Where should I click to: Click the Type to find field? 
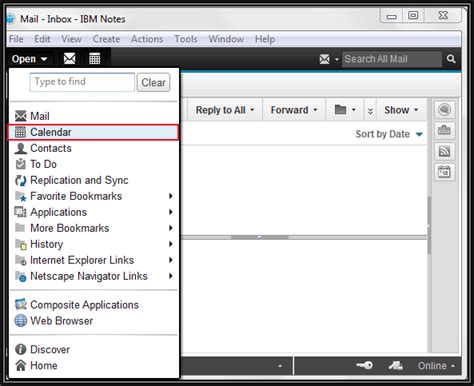pos(82,82)
